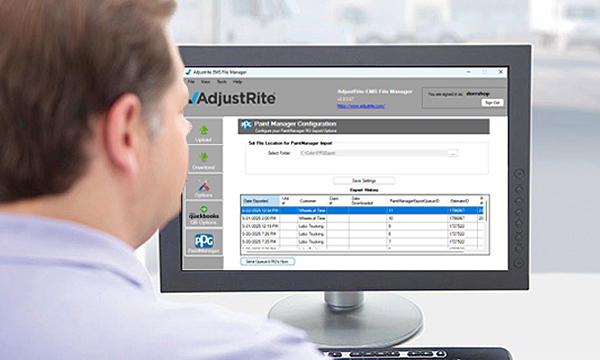Click PPG logo in Paint Manager Configuration header
Viewport: 600px width, 360px height.
point(246,125)
